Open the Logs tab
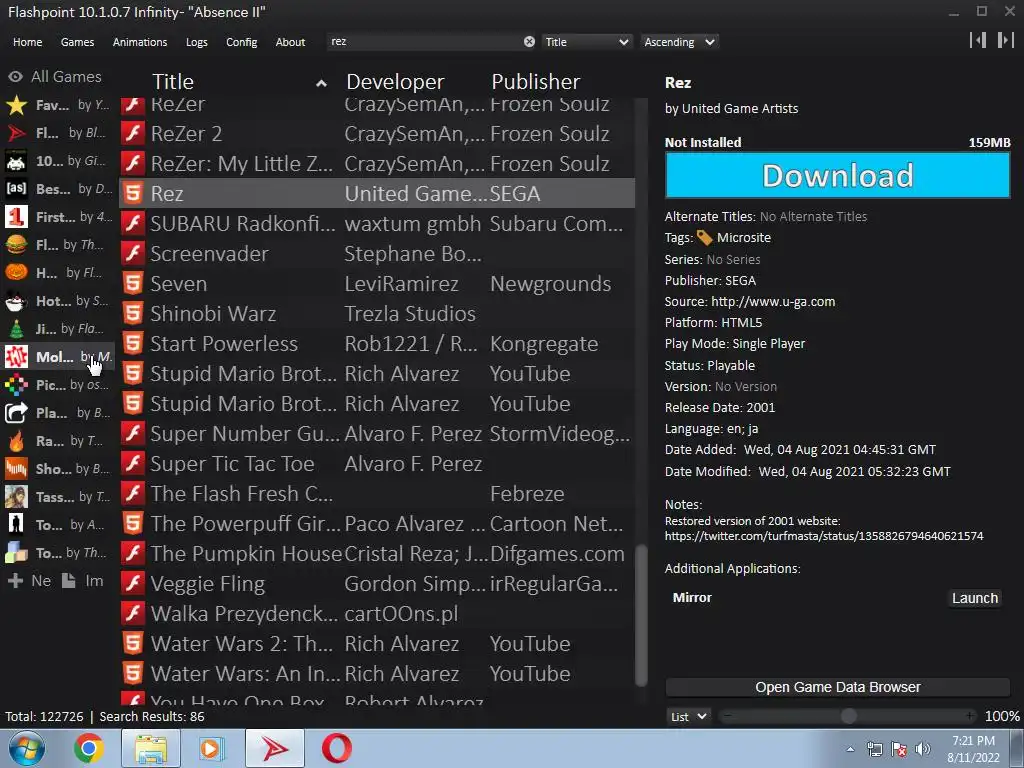Image resolution: width=1024 pixels, height=768 pixels. (x=197, y=42)
